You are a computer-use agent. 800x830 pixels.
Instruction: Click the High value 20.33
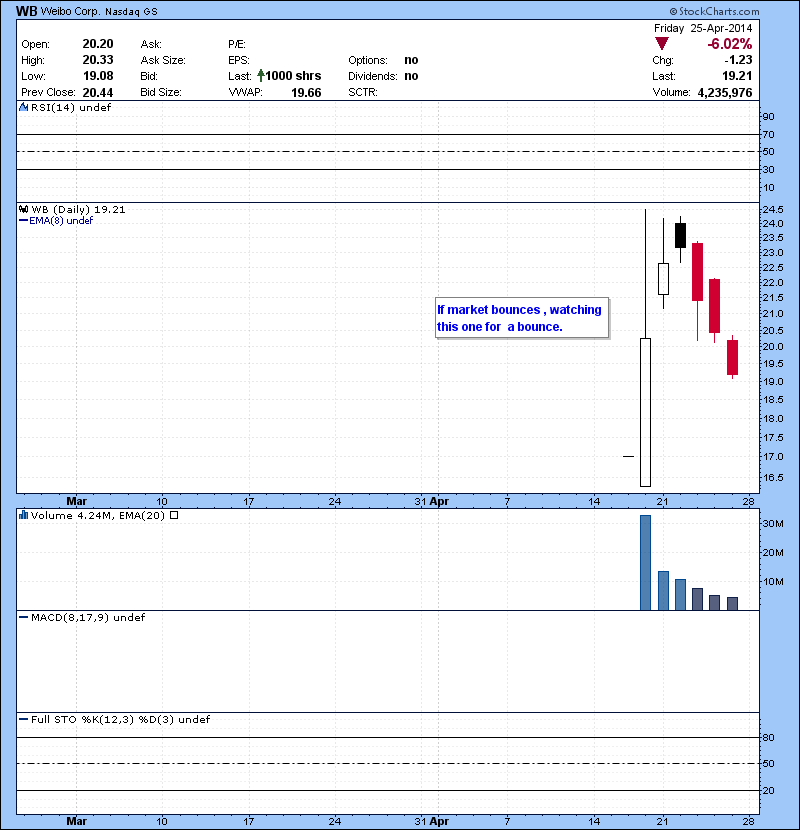click(x=98, y=60)
